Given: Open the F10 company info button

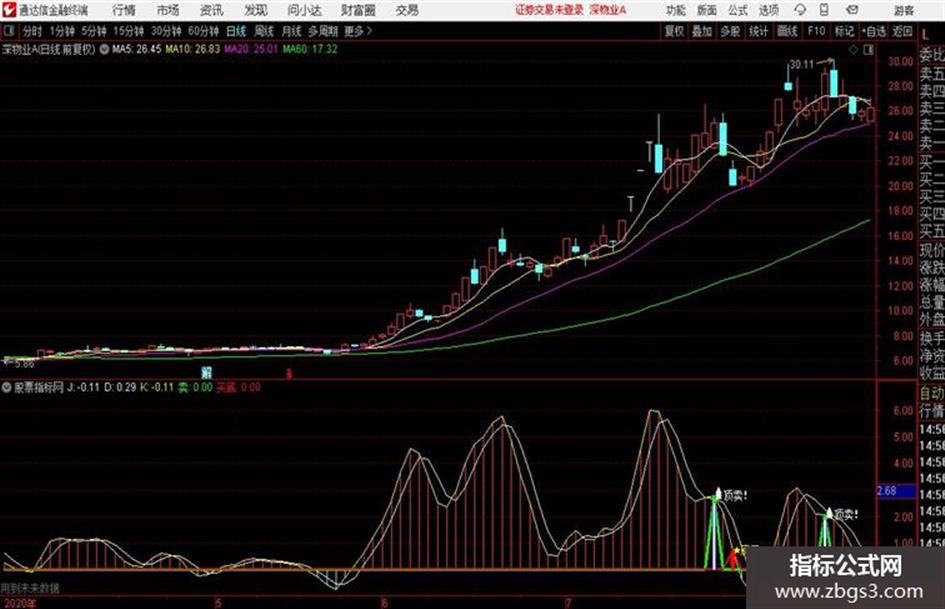Looking at the screenshot, I should coord(816,31).
